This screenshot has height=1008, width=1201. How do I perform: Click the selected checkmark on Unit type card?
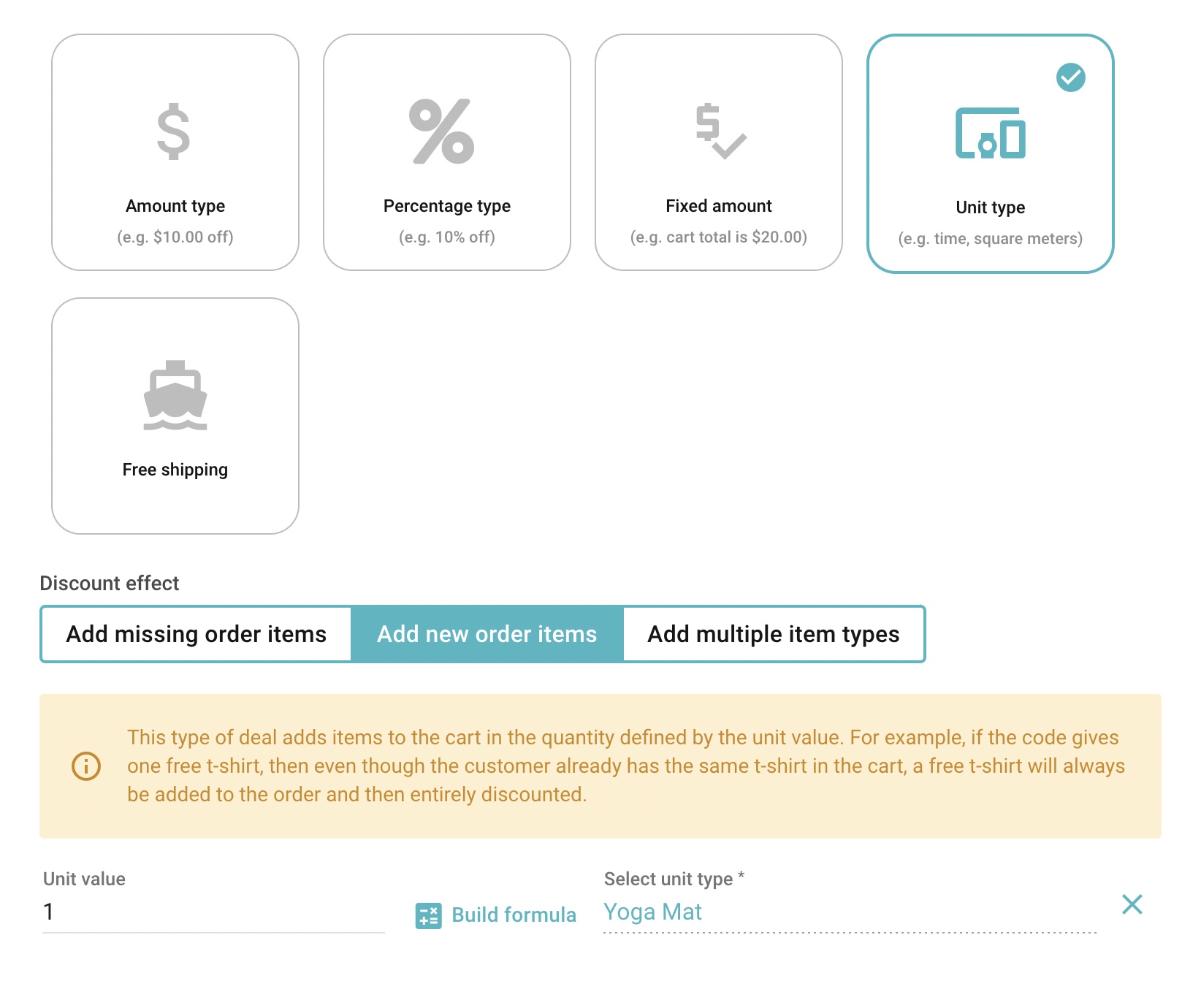pos(1070,77)
